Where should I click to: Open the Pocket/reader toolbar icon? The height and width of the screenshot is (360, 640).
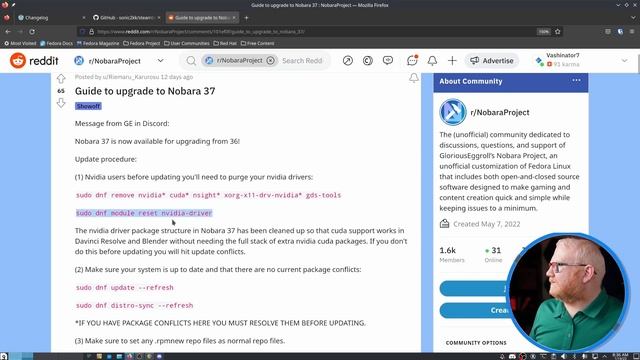click(x=608, y=31)
